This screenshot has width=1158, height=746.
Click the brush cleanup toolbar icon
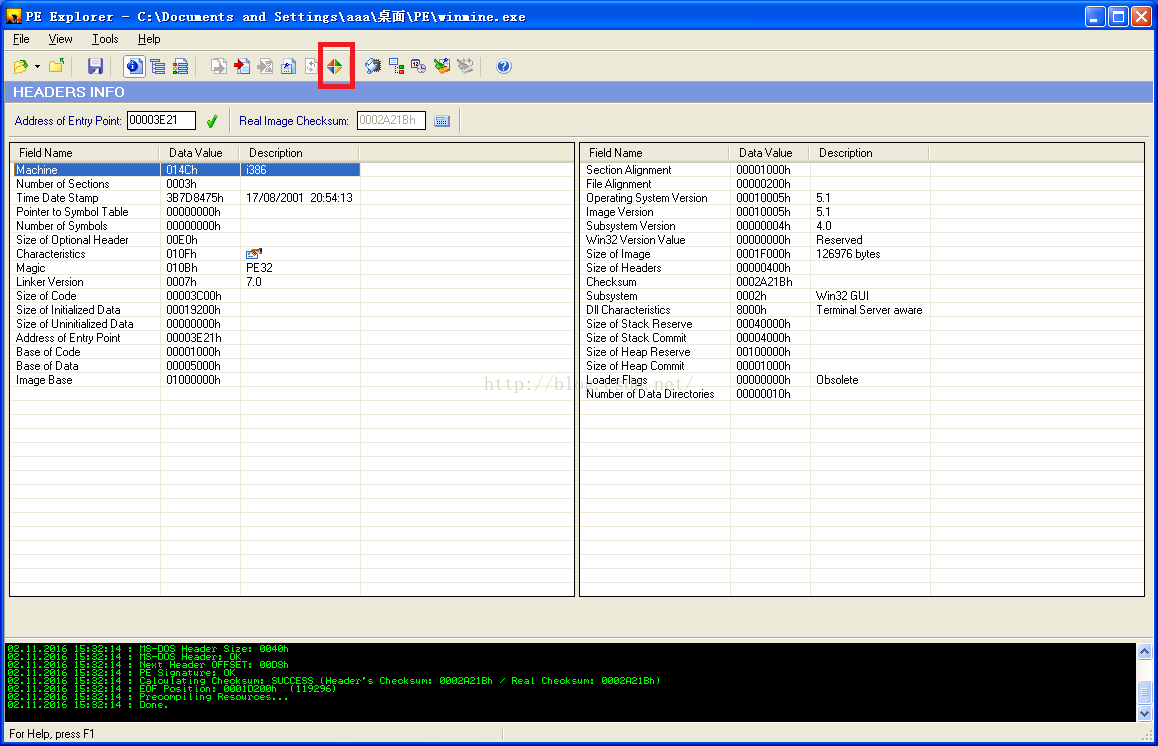pyautogui.click(x=442, y=66)
